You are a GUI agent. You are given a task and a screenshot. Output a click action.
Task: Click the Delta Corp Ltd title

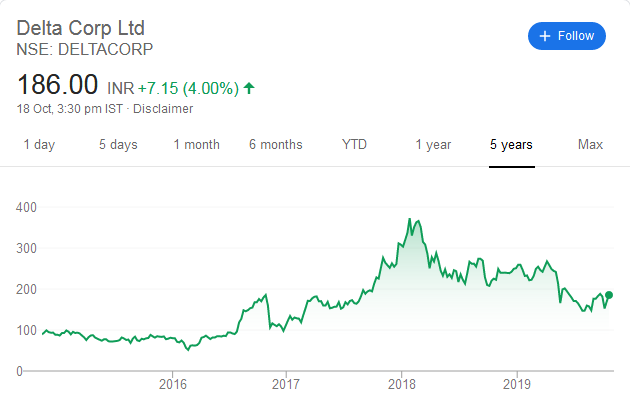(78, 28)
